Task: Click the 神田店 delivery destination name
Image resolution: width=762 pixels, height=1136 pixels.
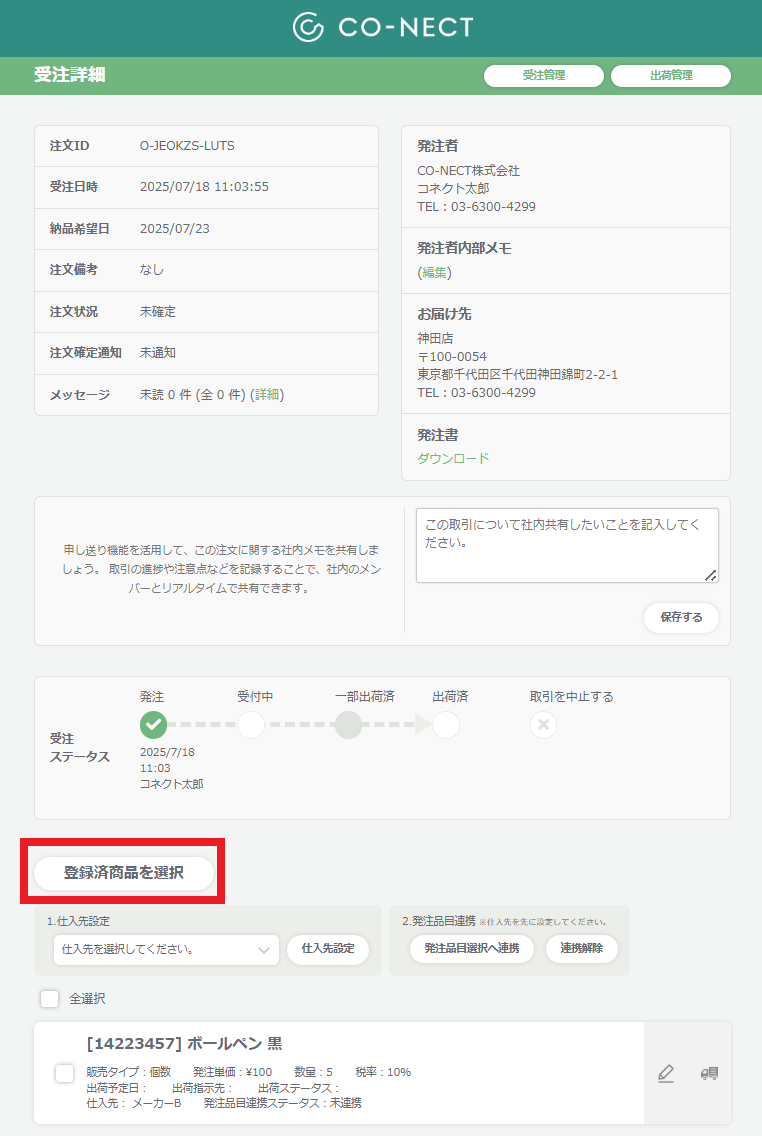Action: coord(435,338)
